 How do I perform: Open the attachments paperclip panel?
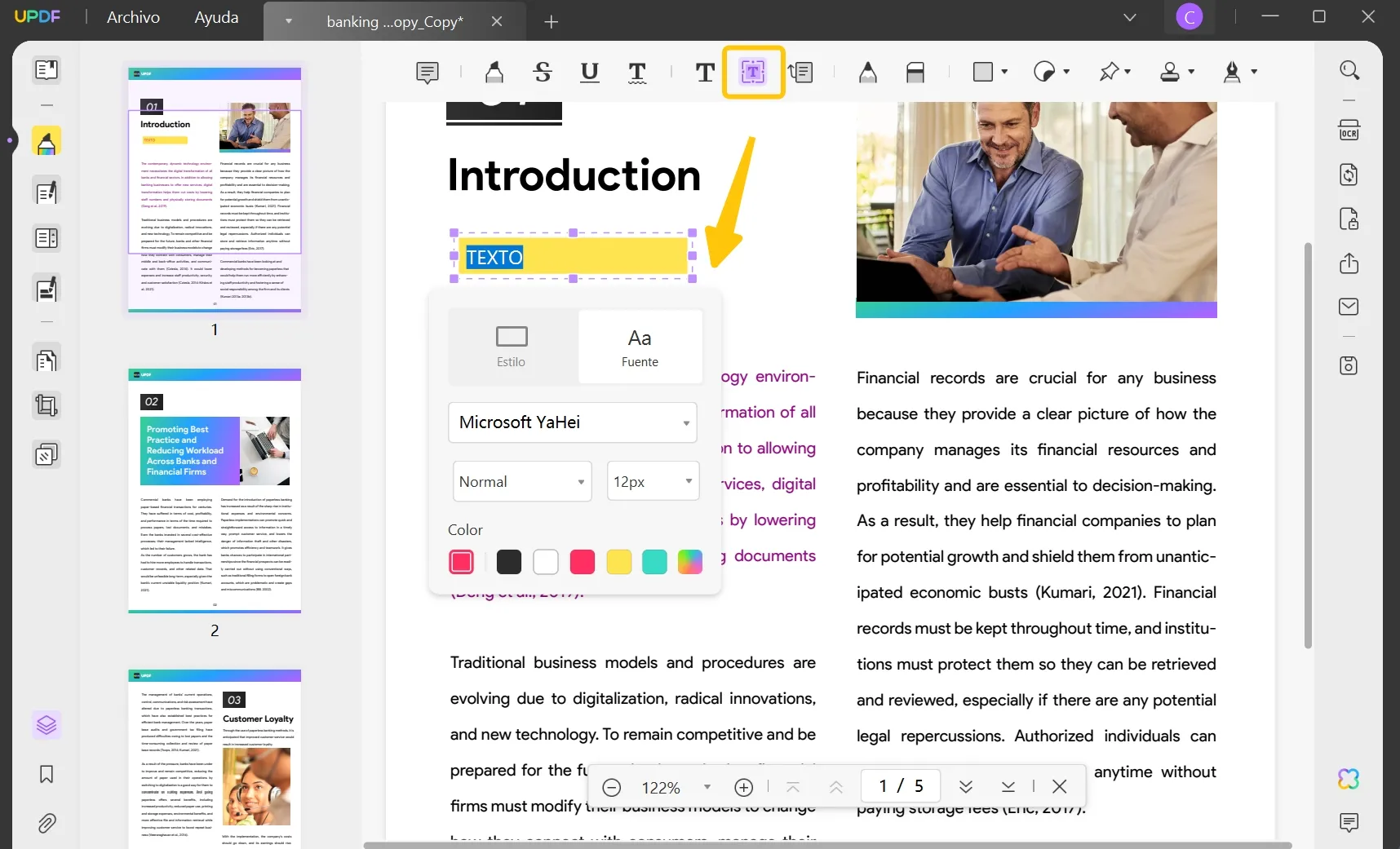[47, 823]
